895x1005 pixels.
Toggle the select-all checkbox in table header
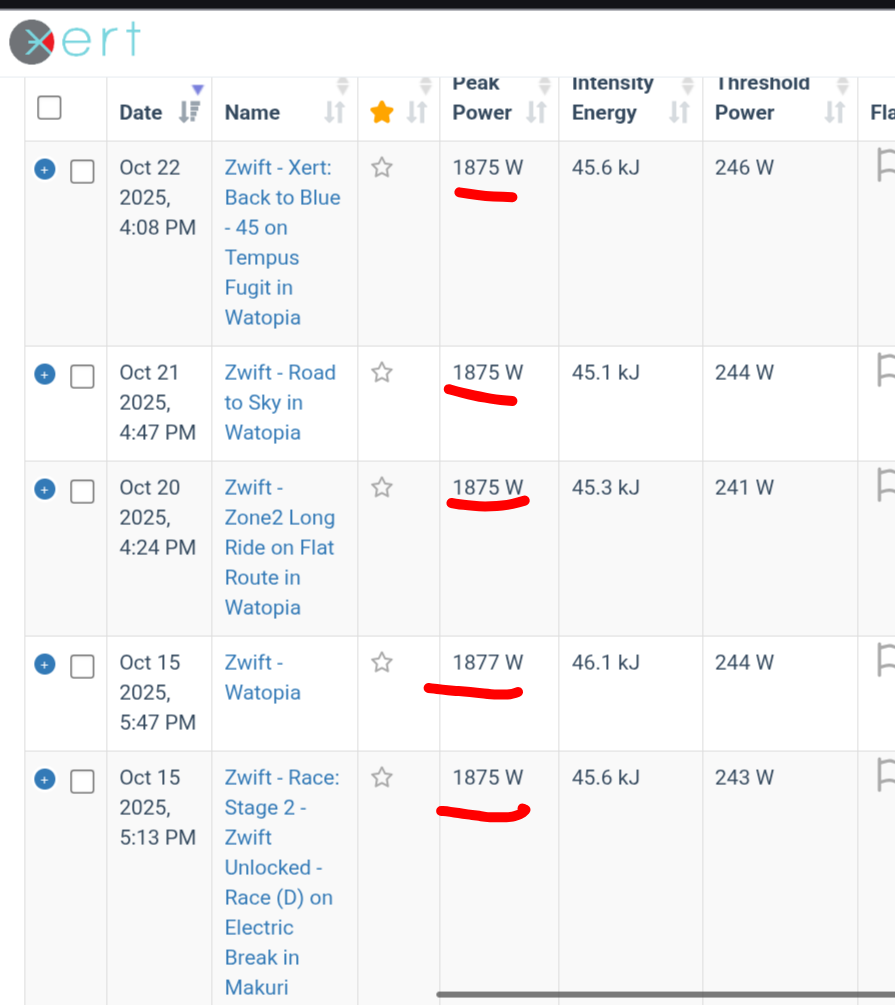click(x=49, y=108)
